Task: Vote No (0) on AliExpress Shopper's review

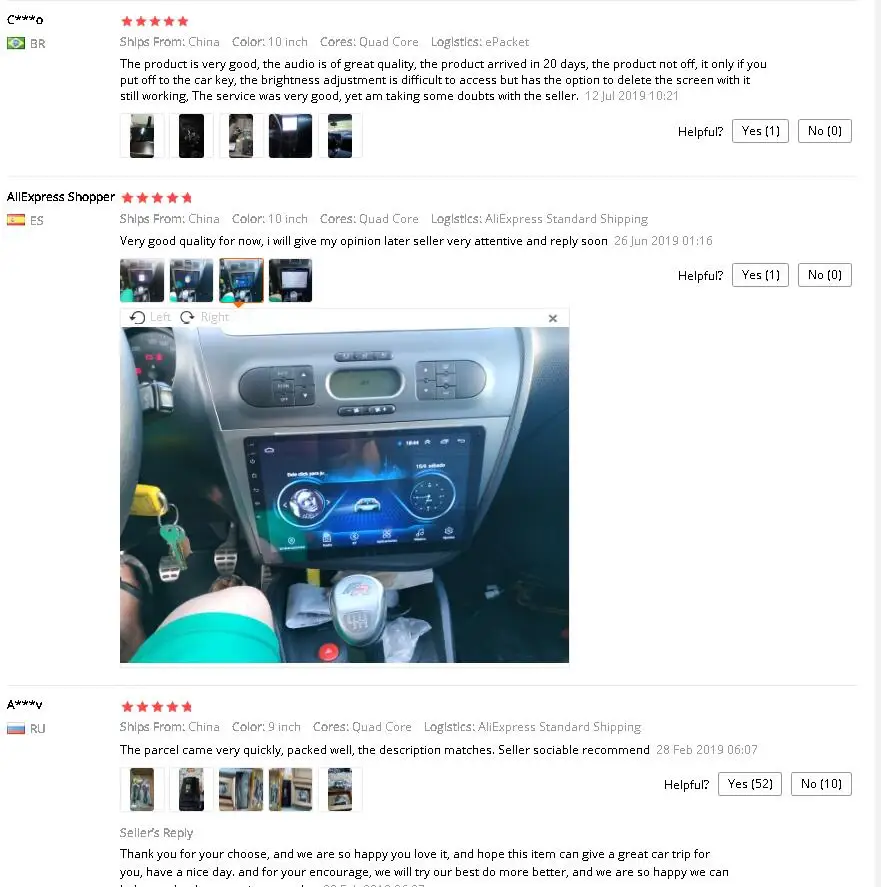Action: click(824, 275)
